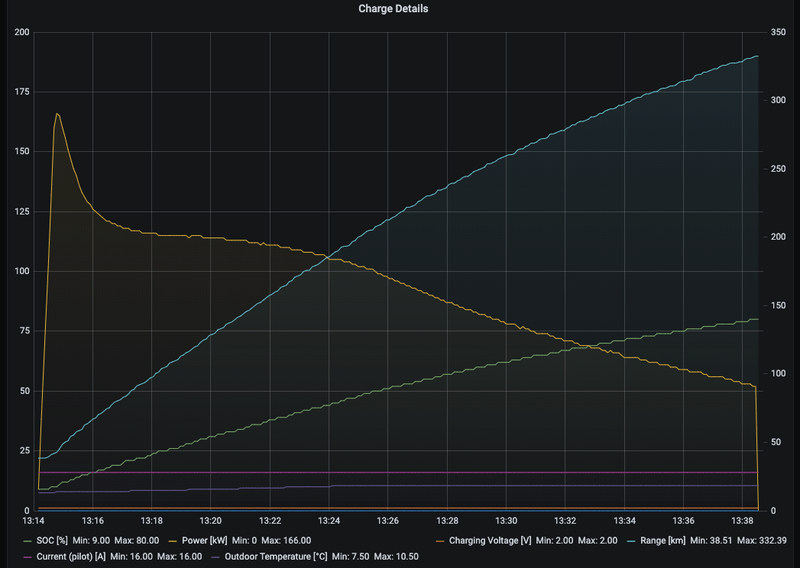Toggle the Charging Voltage [V] legend series
Image resolution: width=800 pixels, height=568 pixels.
(490, 540)
